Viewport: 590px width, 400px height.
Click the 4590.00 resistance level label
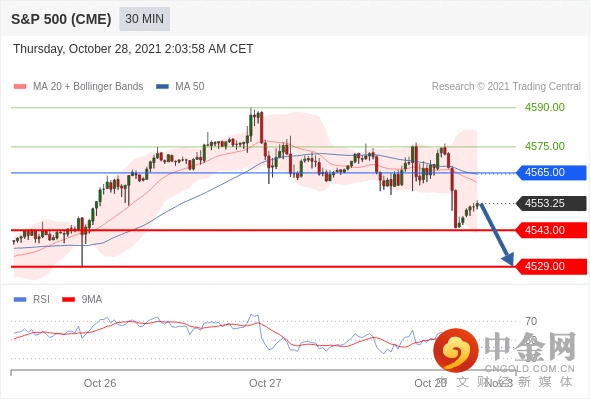pos(544,107)
